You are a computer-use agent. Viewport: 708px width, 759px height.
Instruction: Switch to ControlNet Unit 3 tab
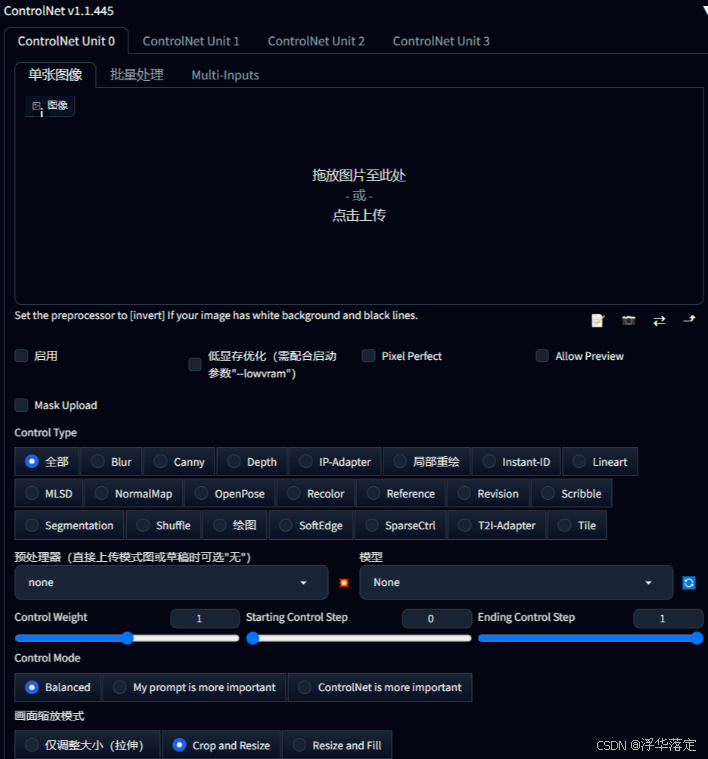click(441, 41)
